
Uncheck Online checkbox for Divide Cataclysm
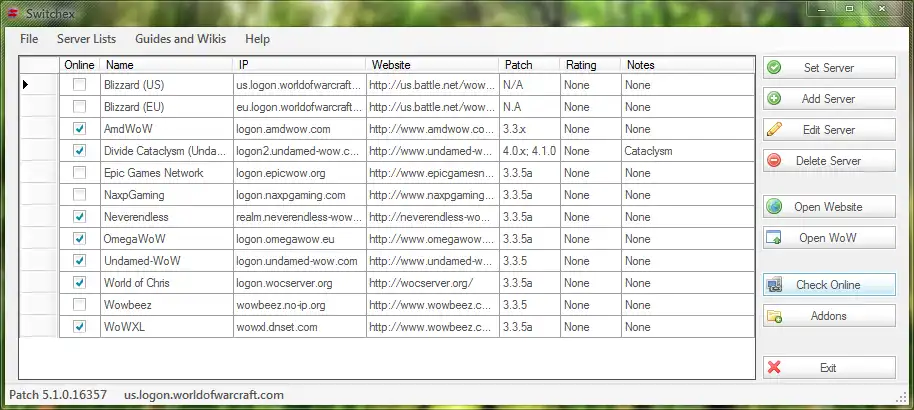point(79,151)
